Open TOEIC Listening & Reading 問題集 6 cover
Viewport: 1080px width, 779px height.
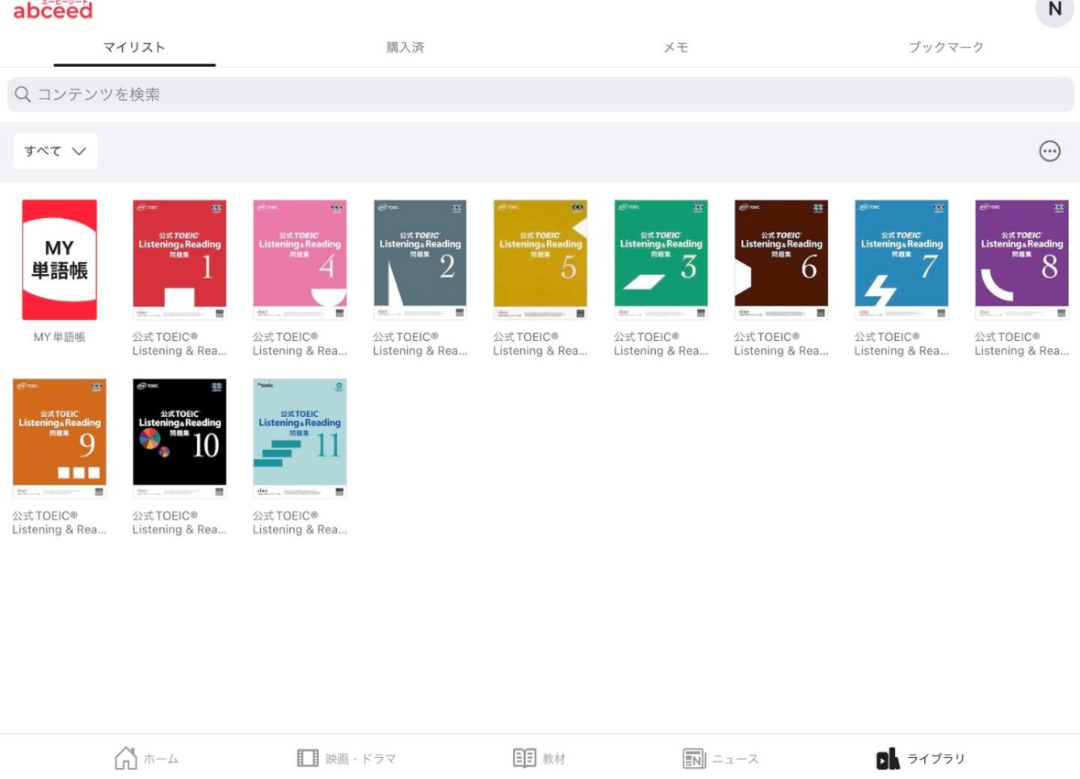(x=781, y=260)
